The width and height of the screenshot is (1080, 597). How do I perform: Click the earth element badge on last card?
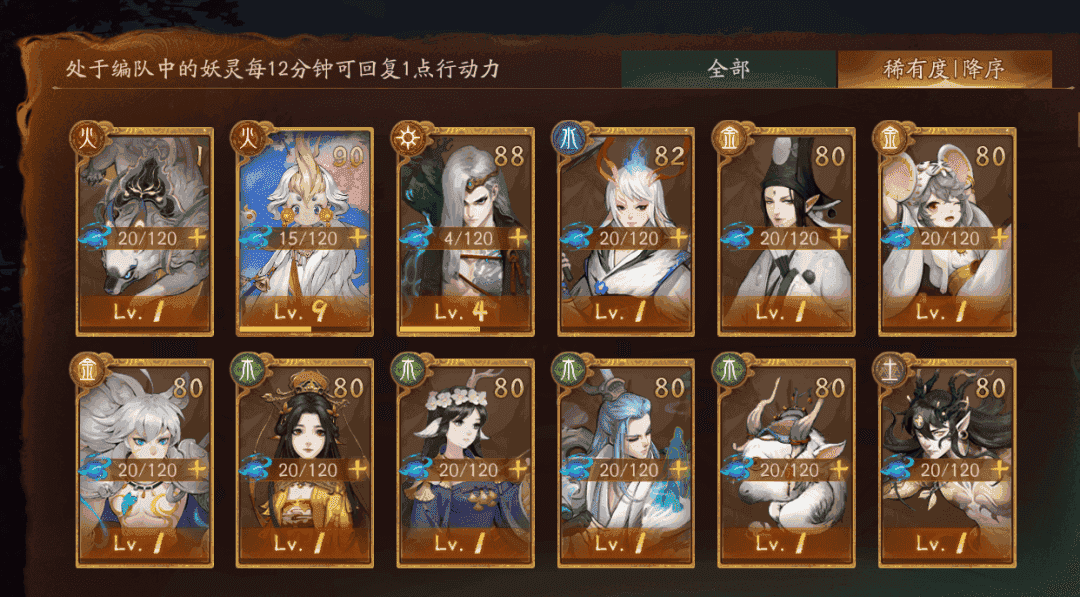click(x=890, y=371)
